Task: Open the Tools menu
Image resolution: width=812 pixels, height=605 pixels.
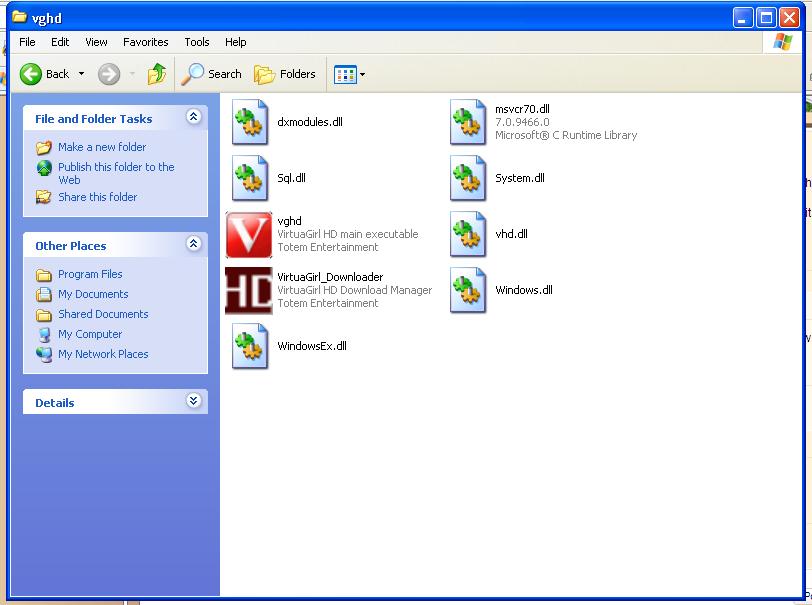Action: 197,42
